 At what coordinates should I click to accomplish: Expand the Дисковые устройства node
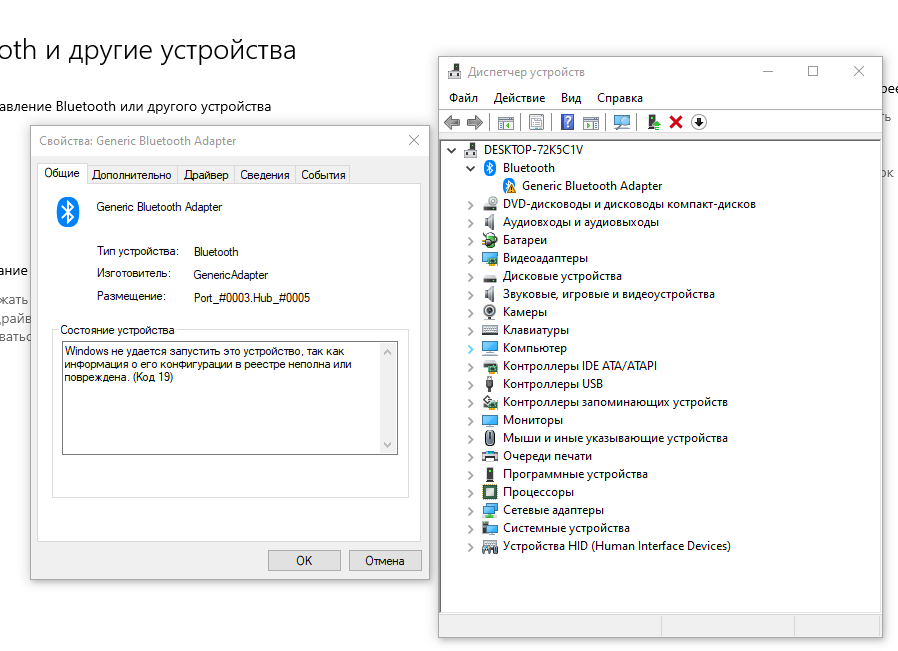470,277
